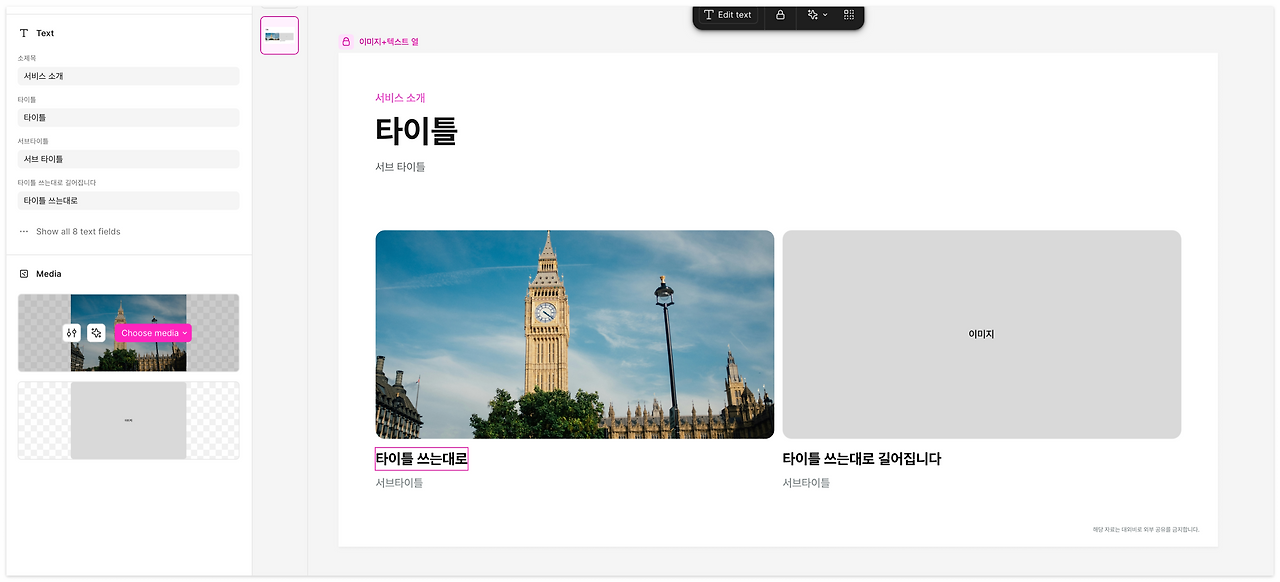1280x582 pixels.
Task: Select the page thumbnail in the left strip
Action: pyautogui.click(x=279, y=35)
